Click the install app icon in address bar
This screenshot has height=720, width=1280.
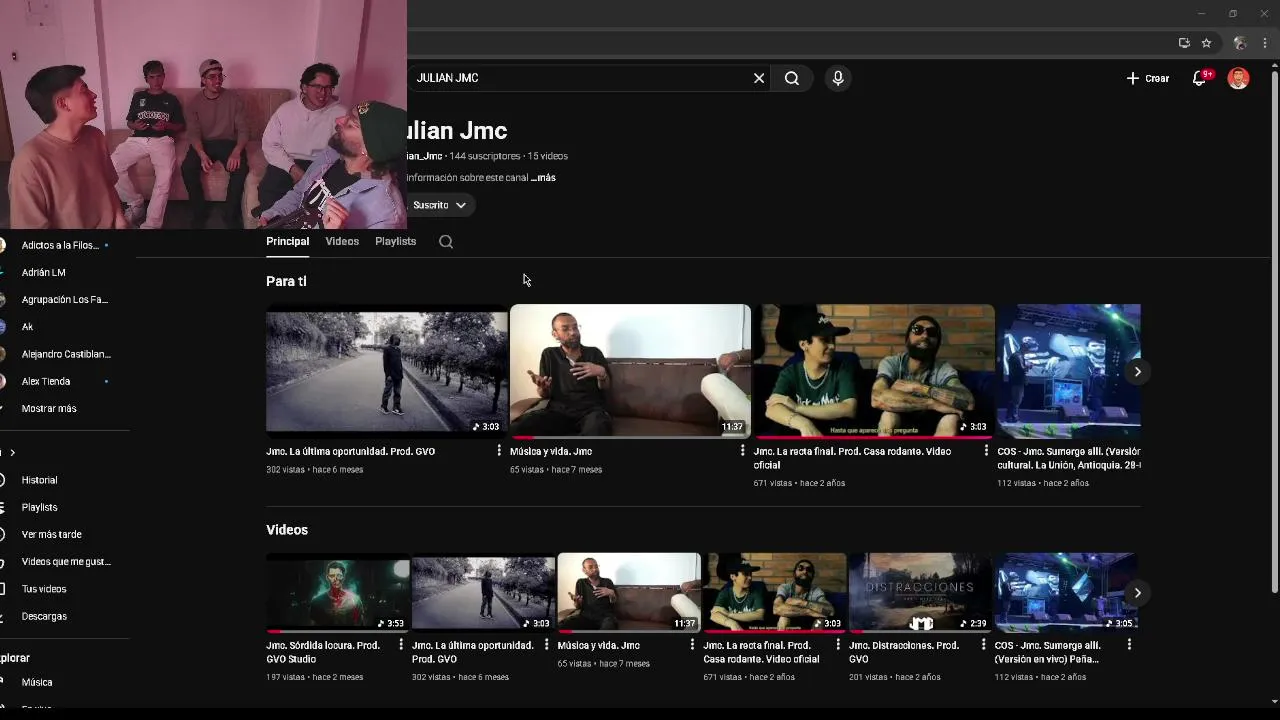[1184, 43]
